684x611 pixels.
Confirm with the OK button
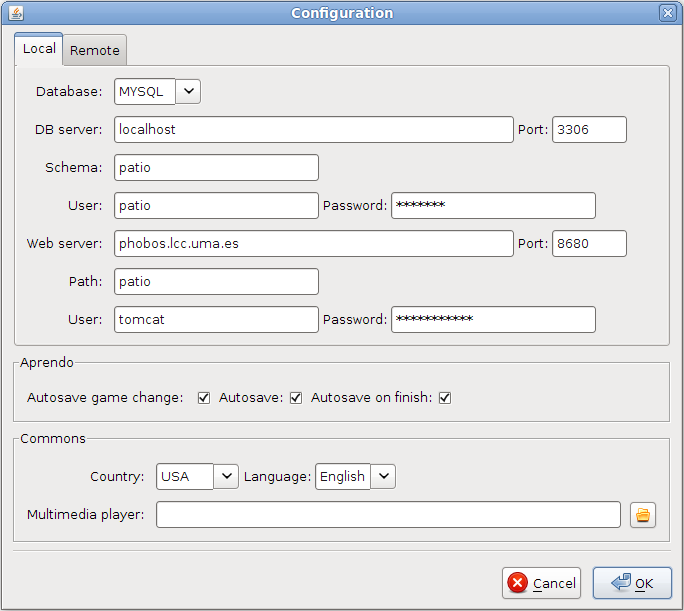632,583
